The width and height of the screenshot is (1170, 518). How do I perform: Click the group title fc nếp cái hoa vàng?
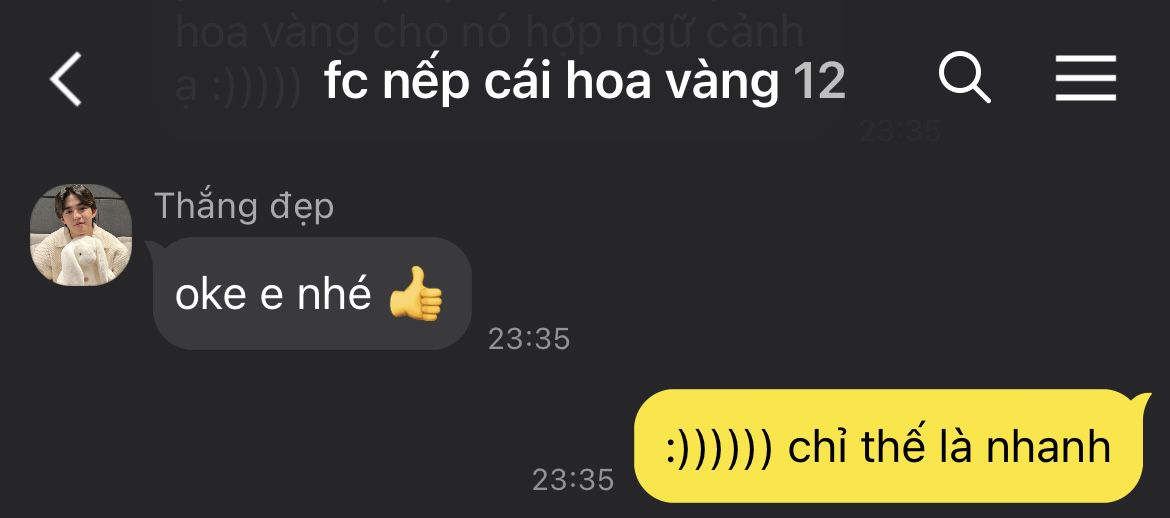551,81
